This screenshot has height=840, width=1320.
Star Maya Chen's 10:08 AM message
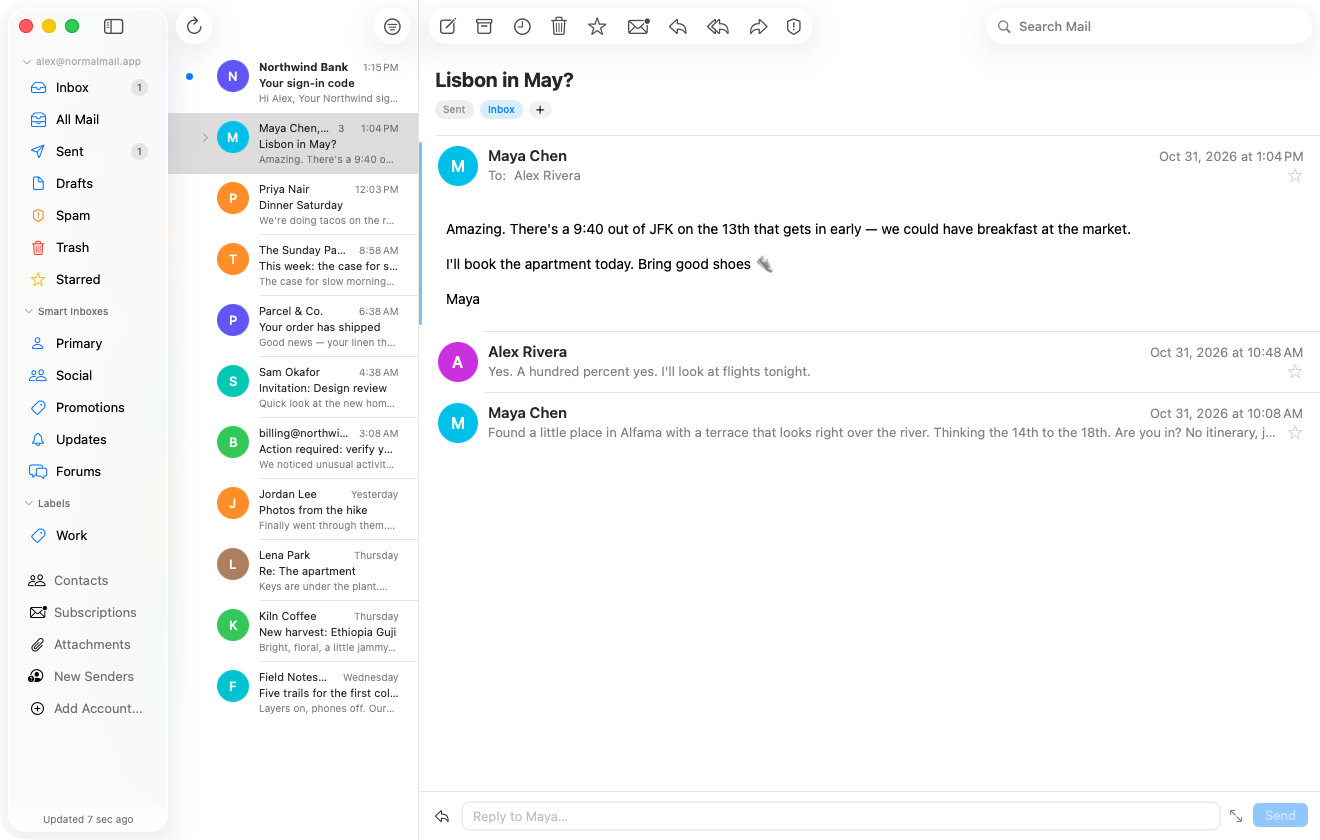coord(1295,433)
